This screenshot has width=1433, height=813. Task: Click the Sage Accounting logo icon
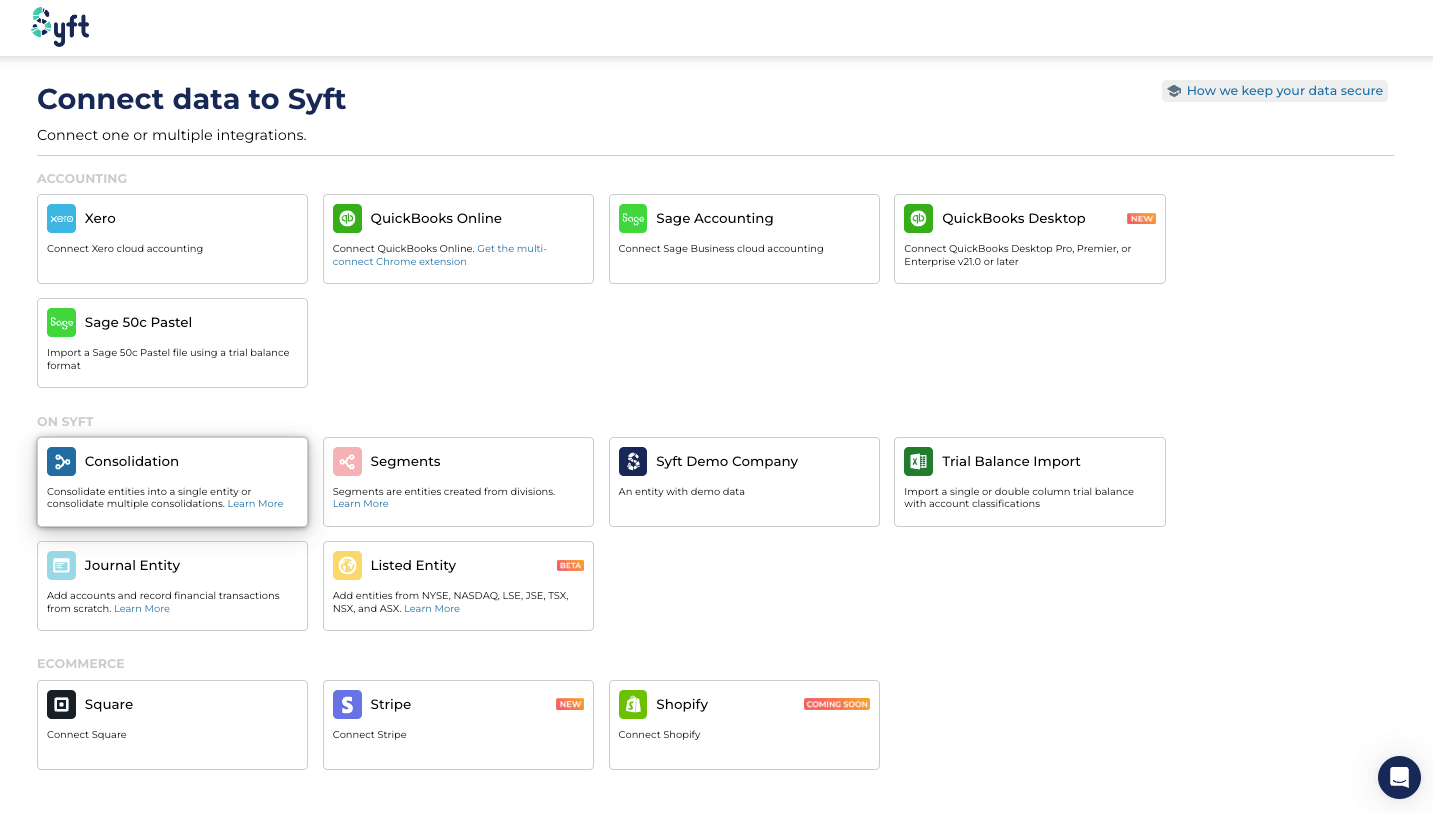[x=633, y=218]
